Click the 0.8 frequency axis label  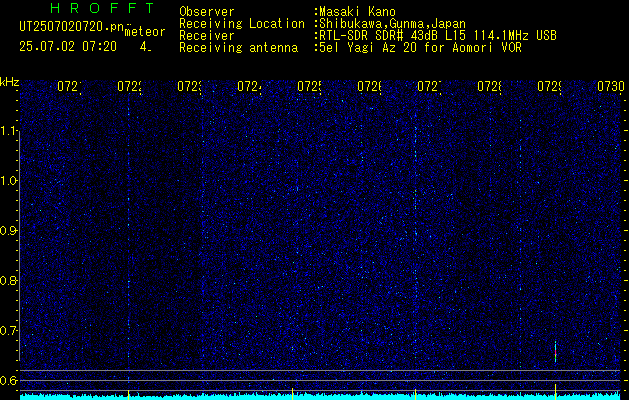(9, 280)
